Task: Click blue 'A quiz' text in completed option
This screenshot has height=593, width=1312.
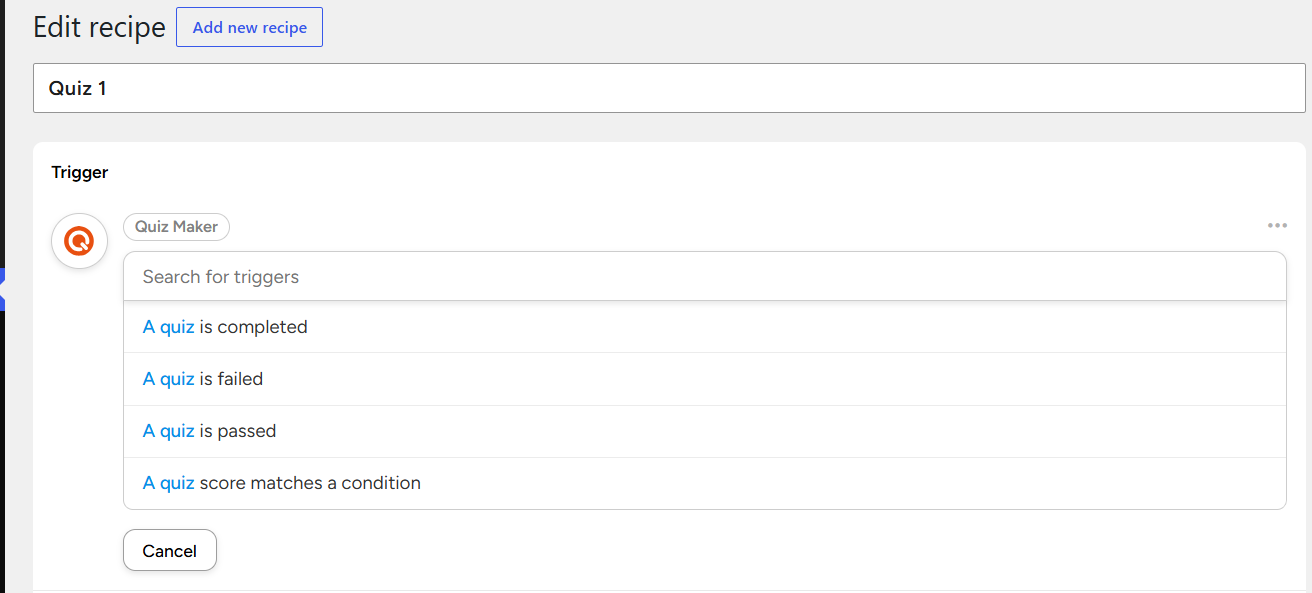Action: (x=168, y=327)
